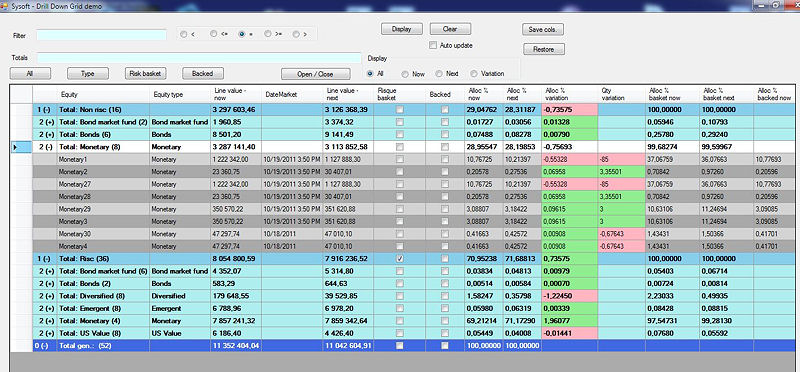Click the Alloc % basket now header

(672, 94)
